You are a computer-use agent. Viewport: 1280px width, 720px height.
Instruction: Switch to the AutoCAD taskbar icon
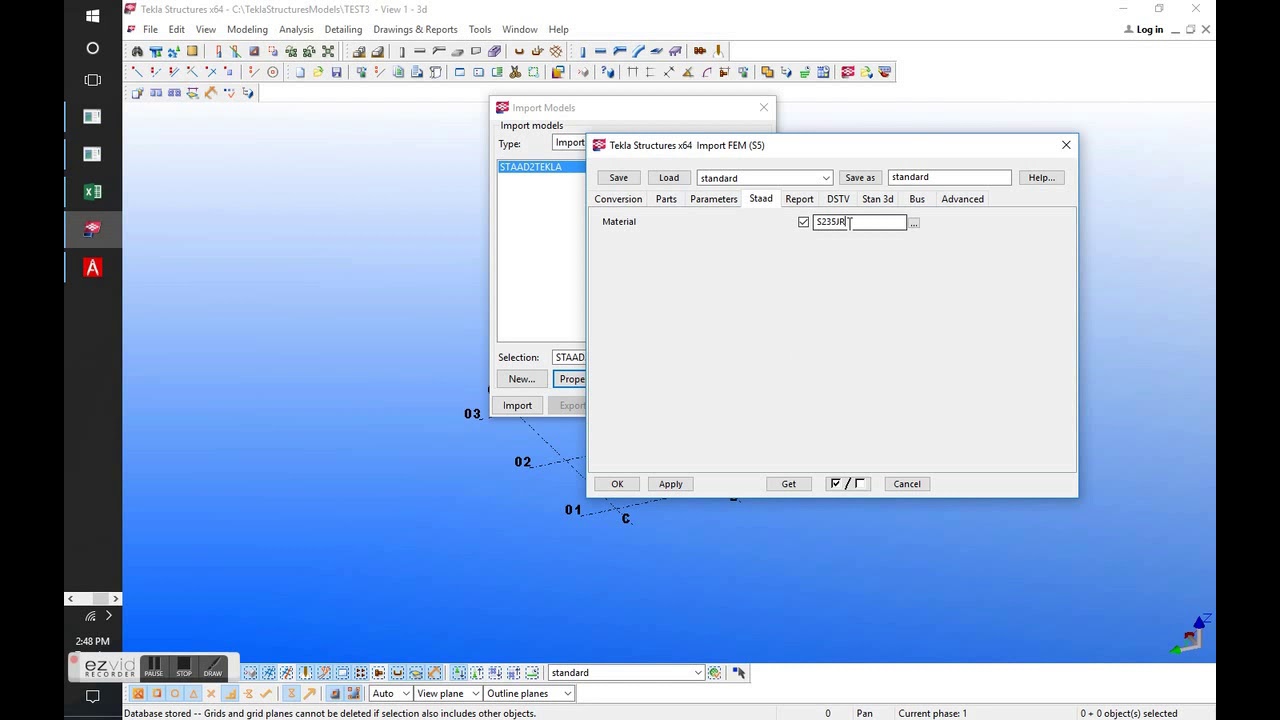point(93,267)
